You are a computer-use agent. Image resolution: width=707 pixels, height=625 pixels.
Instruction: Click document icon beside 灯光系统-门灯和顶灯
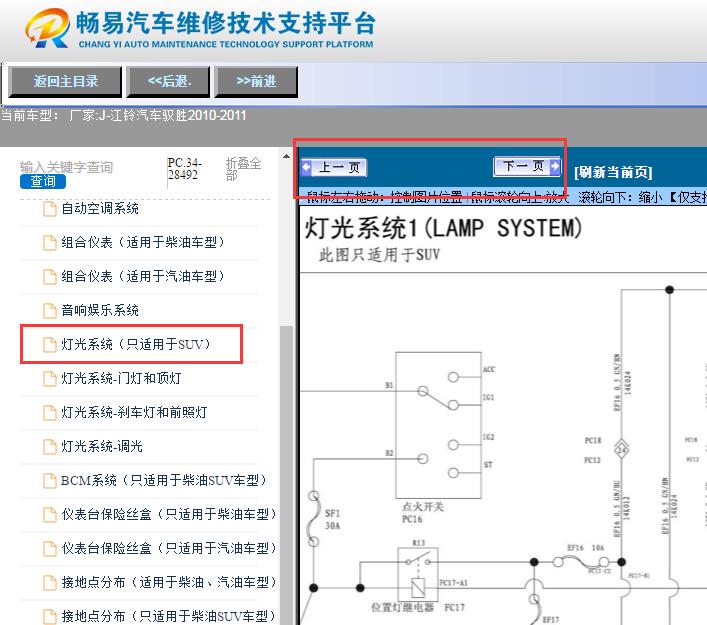click(50, 379)
